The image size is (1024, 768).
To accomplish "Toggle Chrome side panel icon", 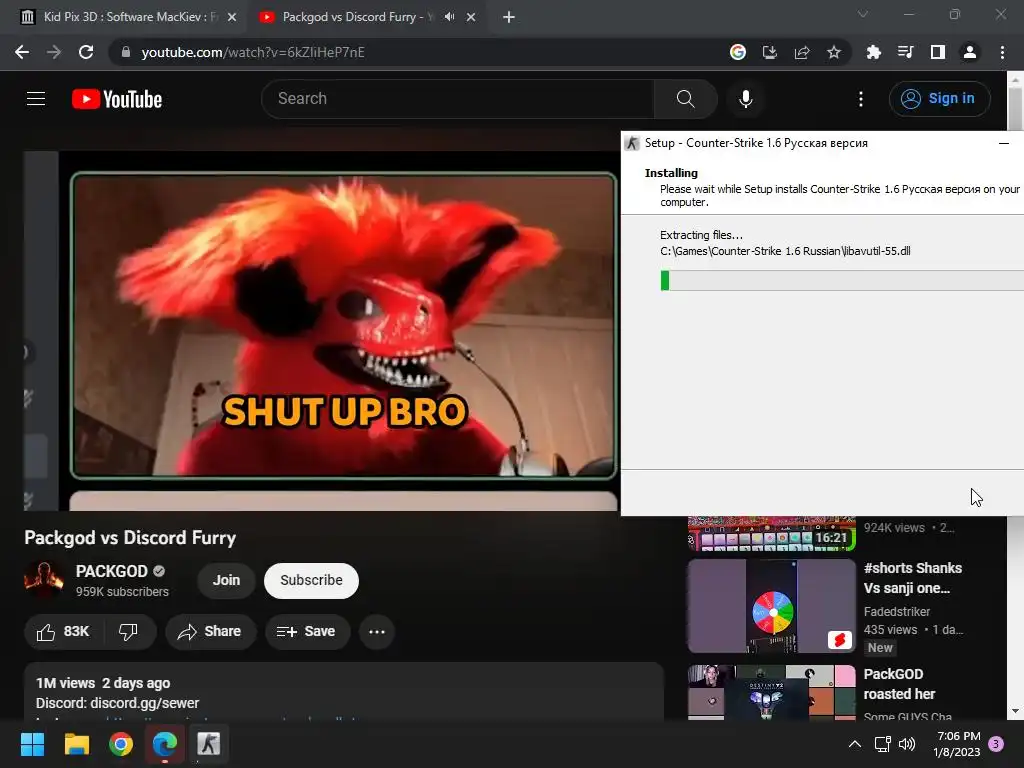I will point(937,52).
